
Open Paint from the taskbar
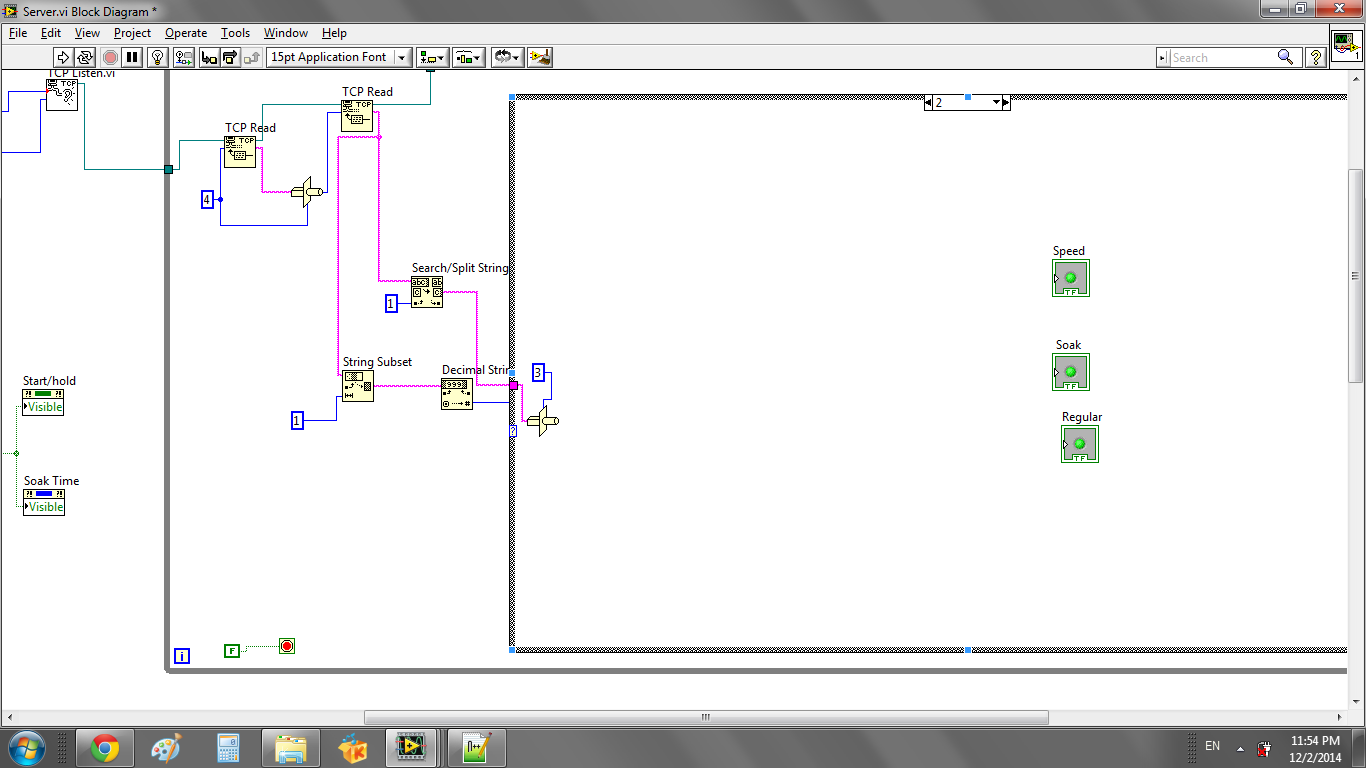[166, 748]
